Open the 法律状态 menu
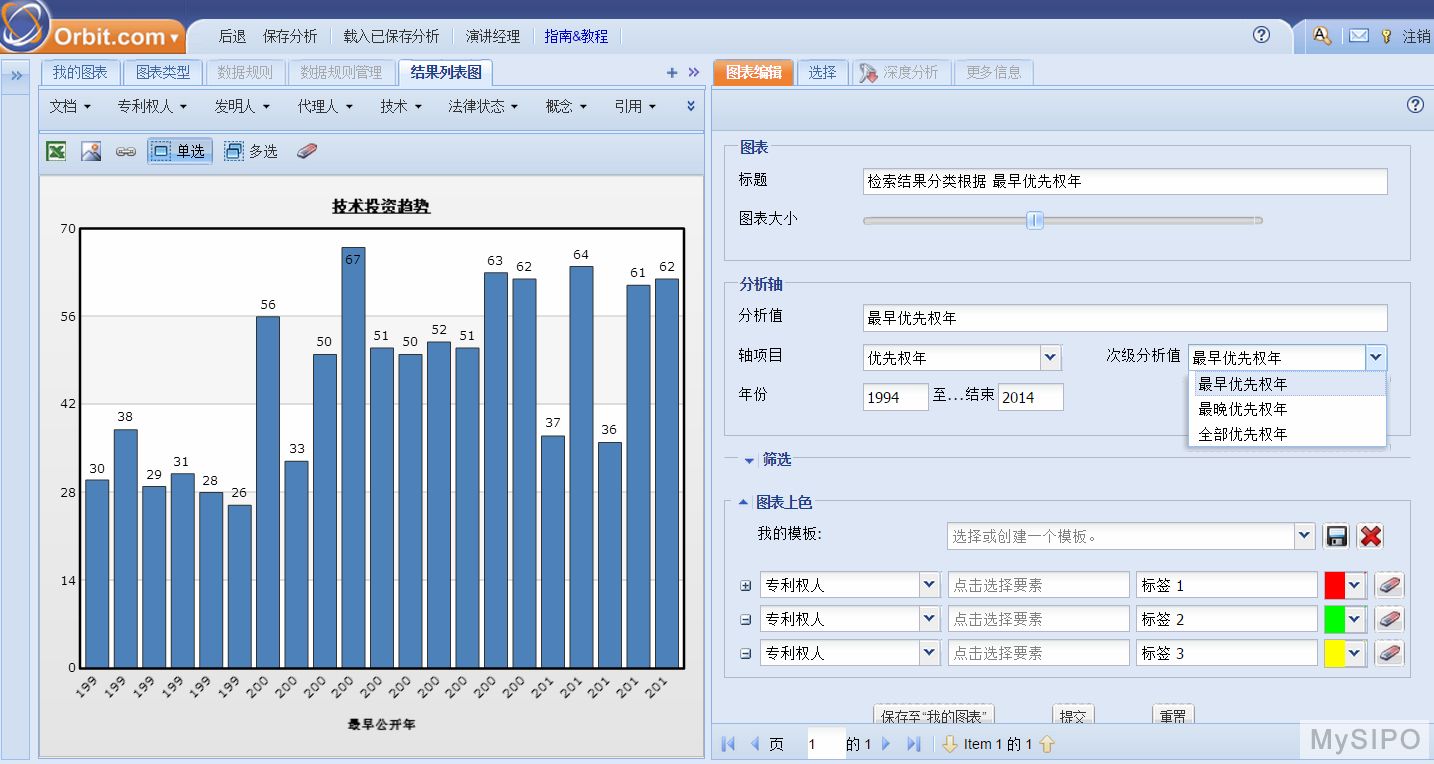The width and height of the screenshot is (1434, 764). [x=483, y=106]
